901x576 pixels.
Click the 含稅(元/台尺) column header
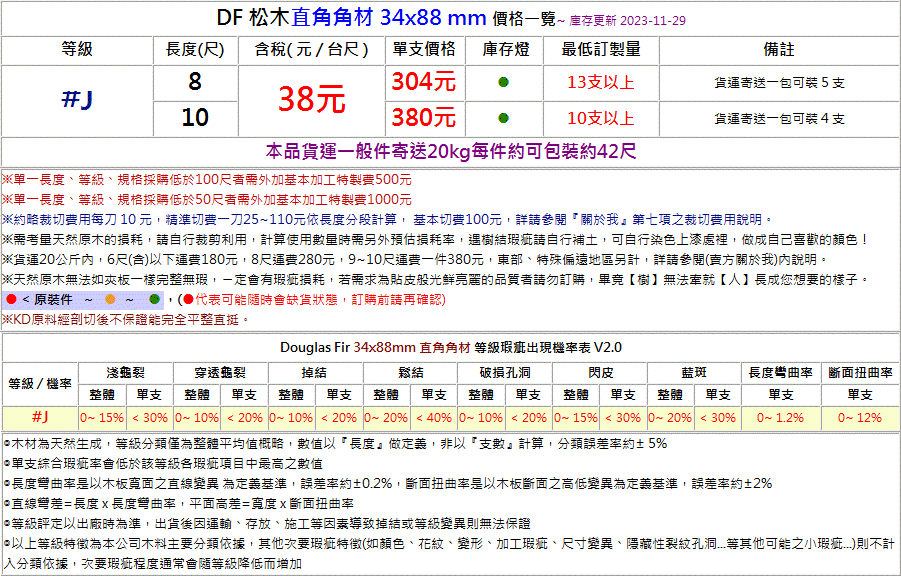311,49
